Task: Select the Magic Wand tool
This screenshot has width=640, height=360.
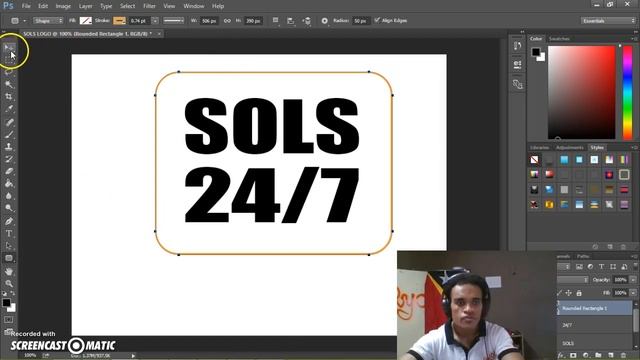Action: coord(9,84)
